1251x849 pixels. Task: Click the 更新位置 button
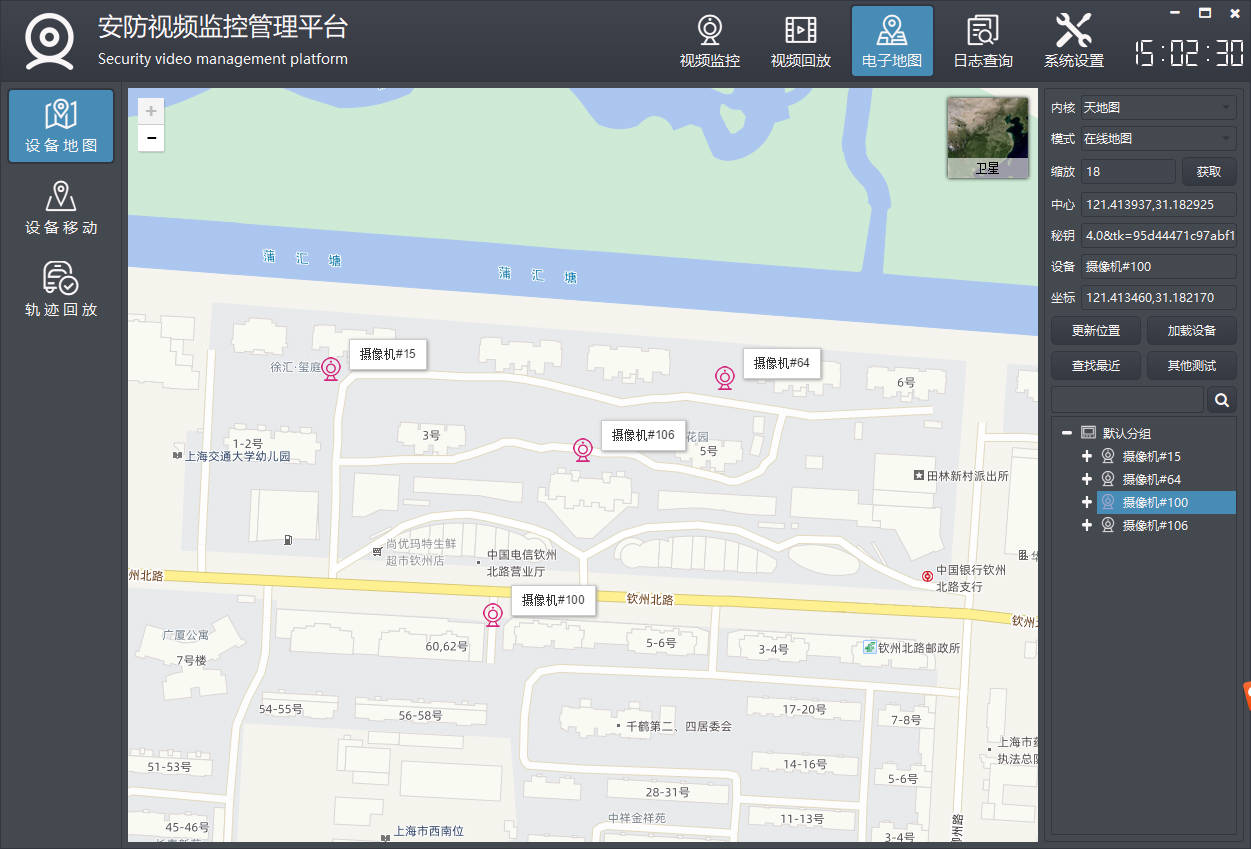coord(1095,331)
